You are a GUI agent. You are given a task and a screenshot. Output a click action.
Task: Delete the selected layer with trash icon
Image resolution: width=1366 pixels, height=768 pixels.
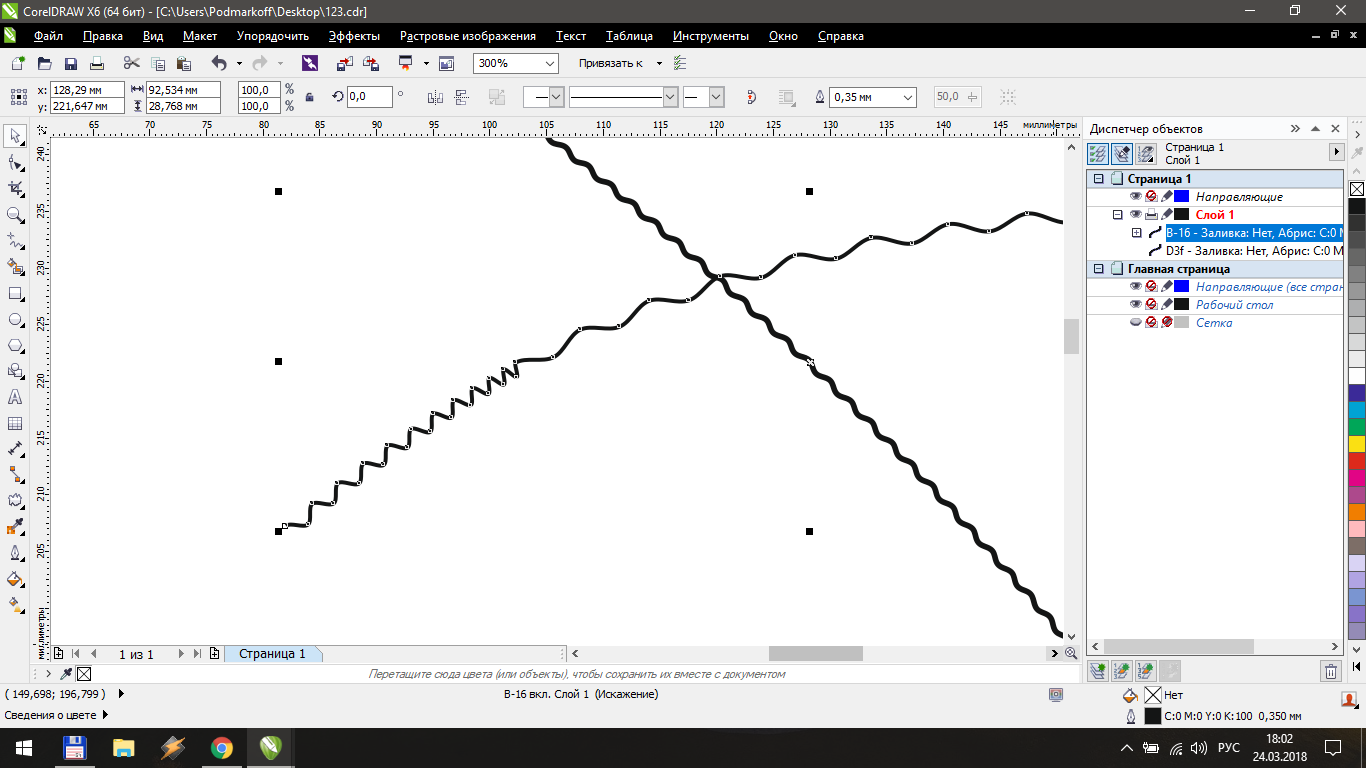(x=1330, y=672)
